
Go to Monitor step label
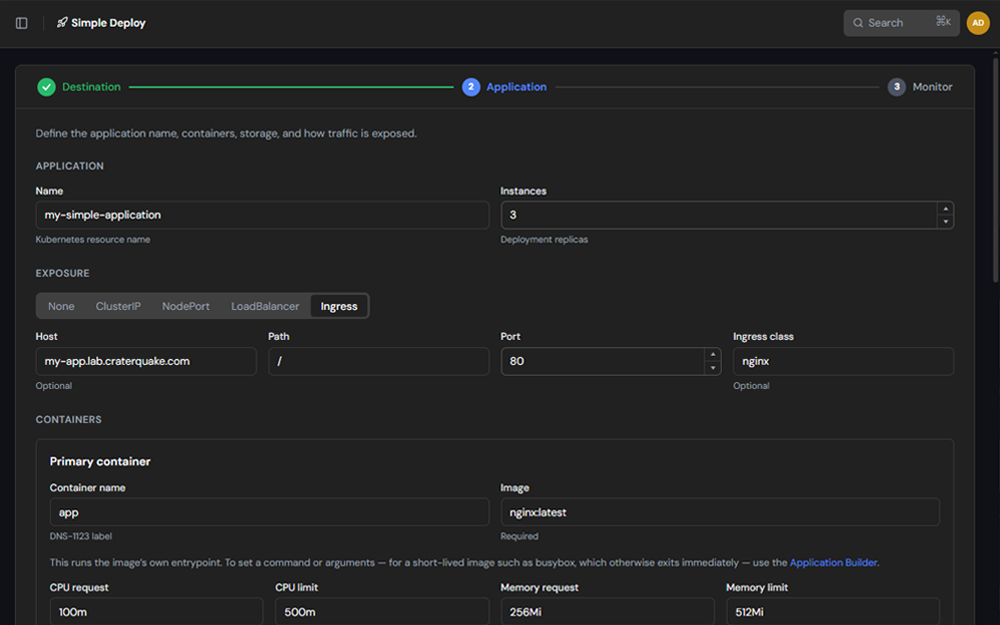click(x=932, y=87)
